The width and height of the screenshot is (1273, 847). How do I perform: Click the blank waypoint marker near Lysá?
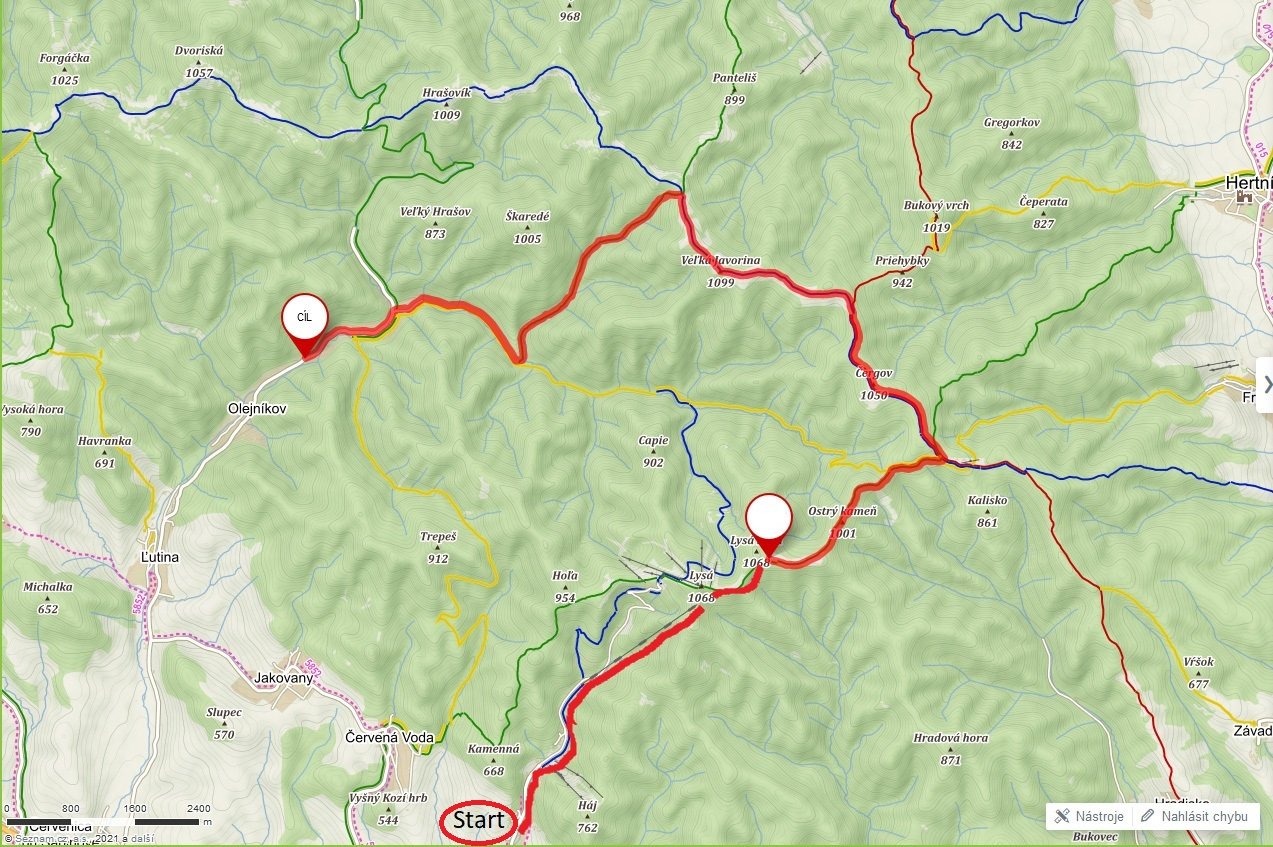(769, 520)
